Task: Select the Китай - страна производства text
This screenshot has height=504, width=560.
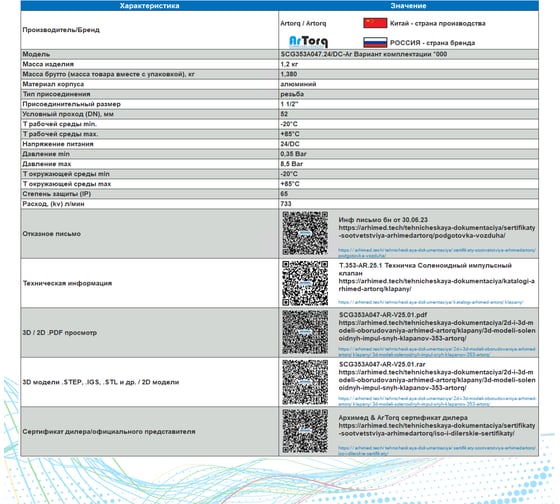Action: pyautogui.click(x=438, y=23)
